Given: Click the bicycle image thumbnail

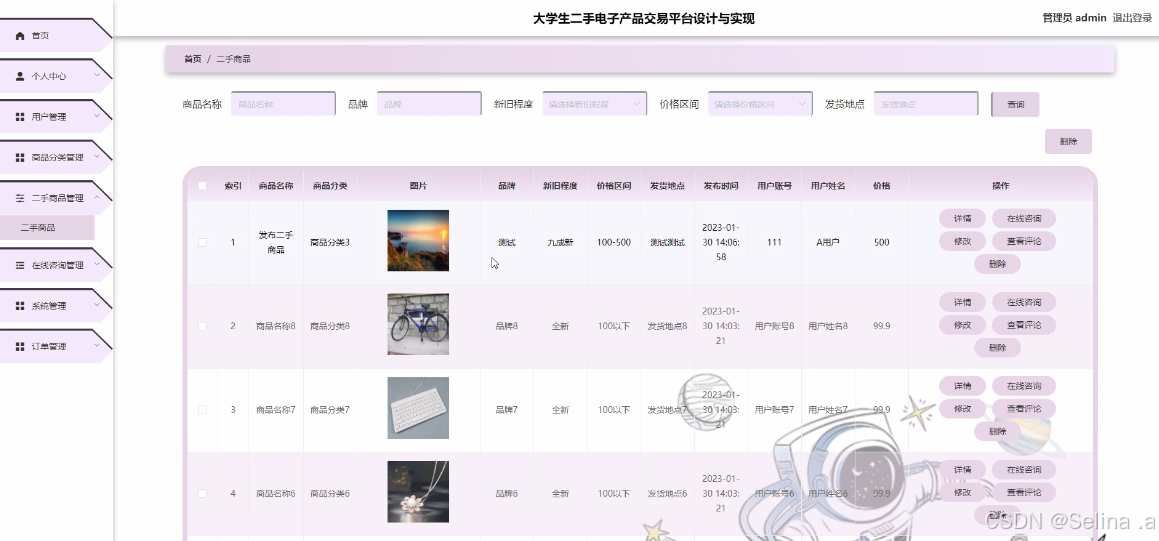Looking at the screenshot, I should (x=418, y=324).
